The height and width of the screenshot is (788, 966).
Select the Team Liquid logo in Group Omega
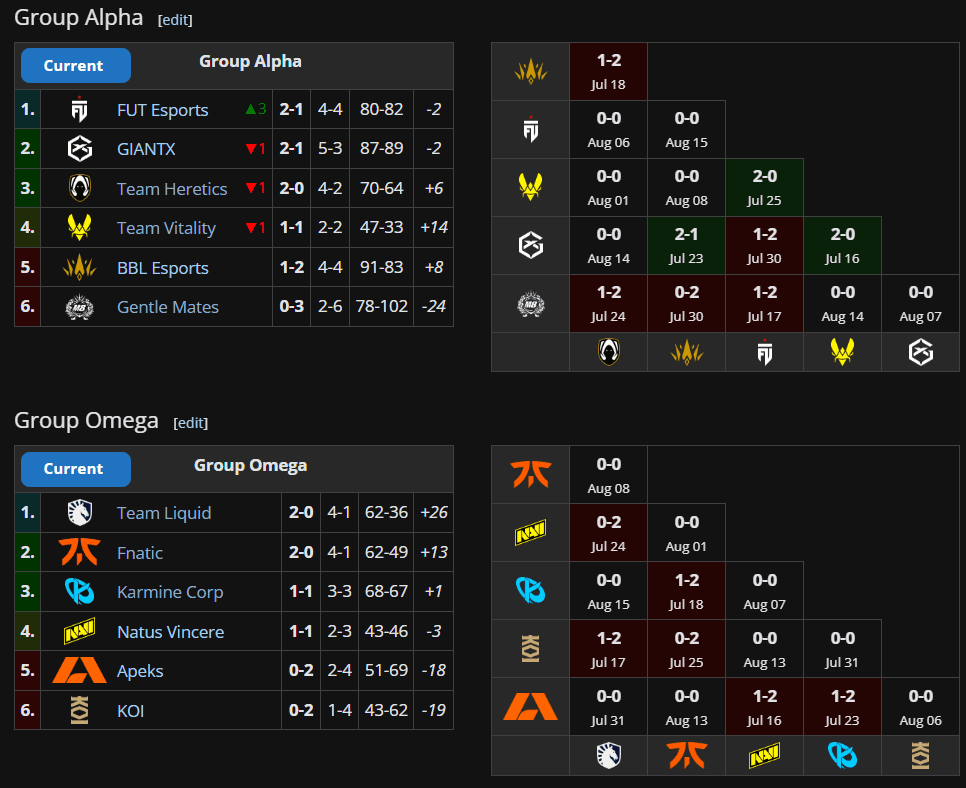tap(79, 512)
